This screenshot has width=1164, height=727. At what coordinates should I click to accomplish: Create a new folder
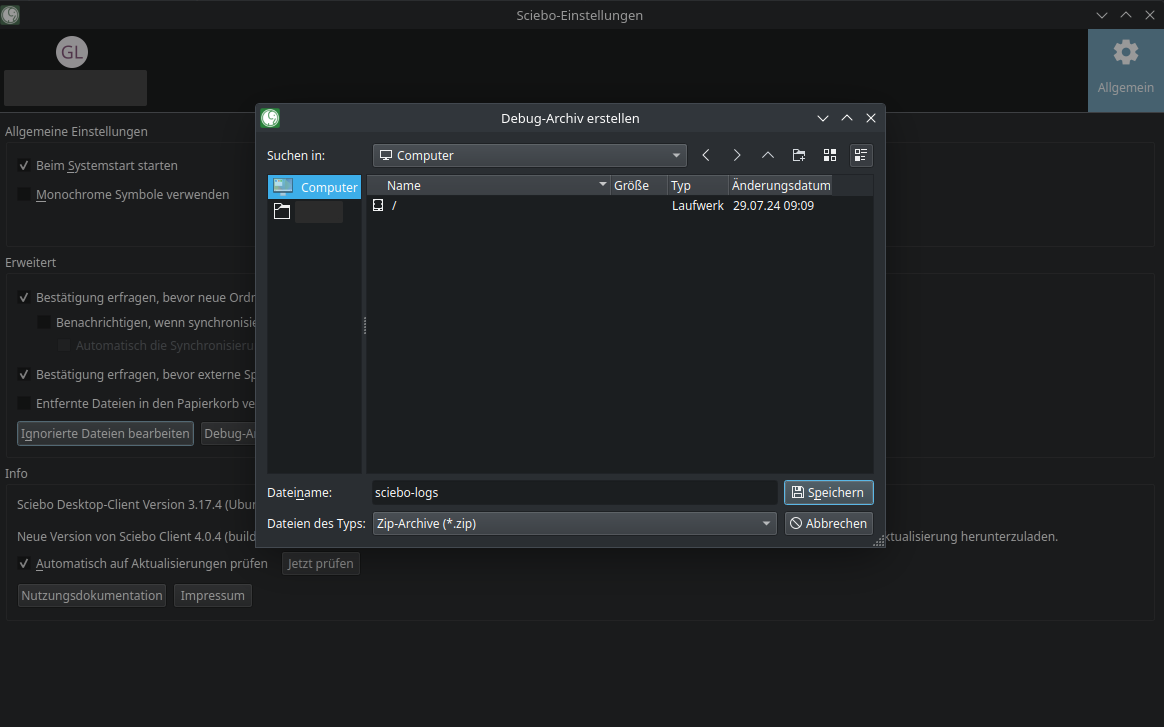(x=799, y=155)
